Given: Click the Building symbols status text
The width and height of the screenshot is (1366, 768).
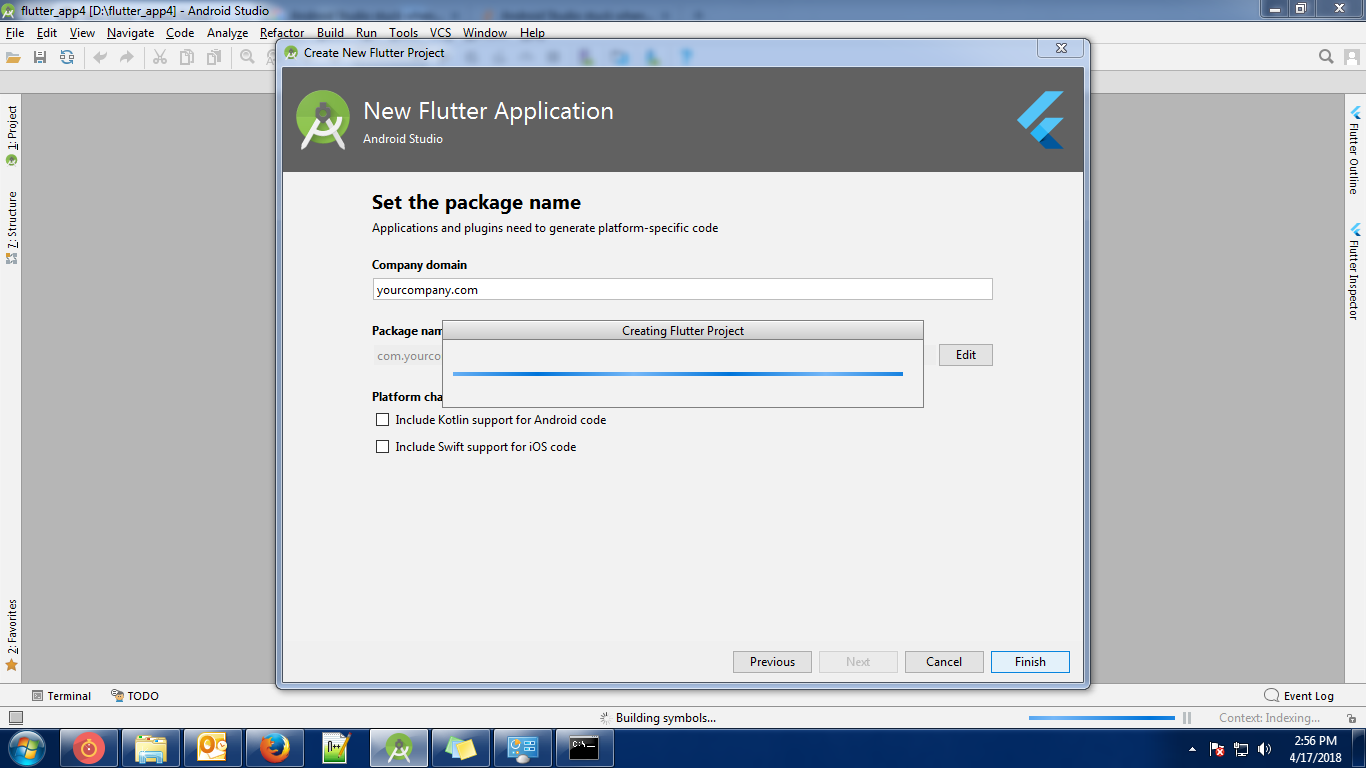Looking at the screenshot, I should point(666,718).
